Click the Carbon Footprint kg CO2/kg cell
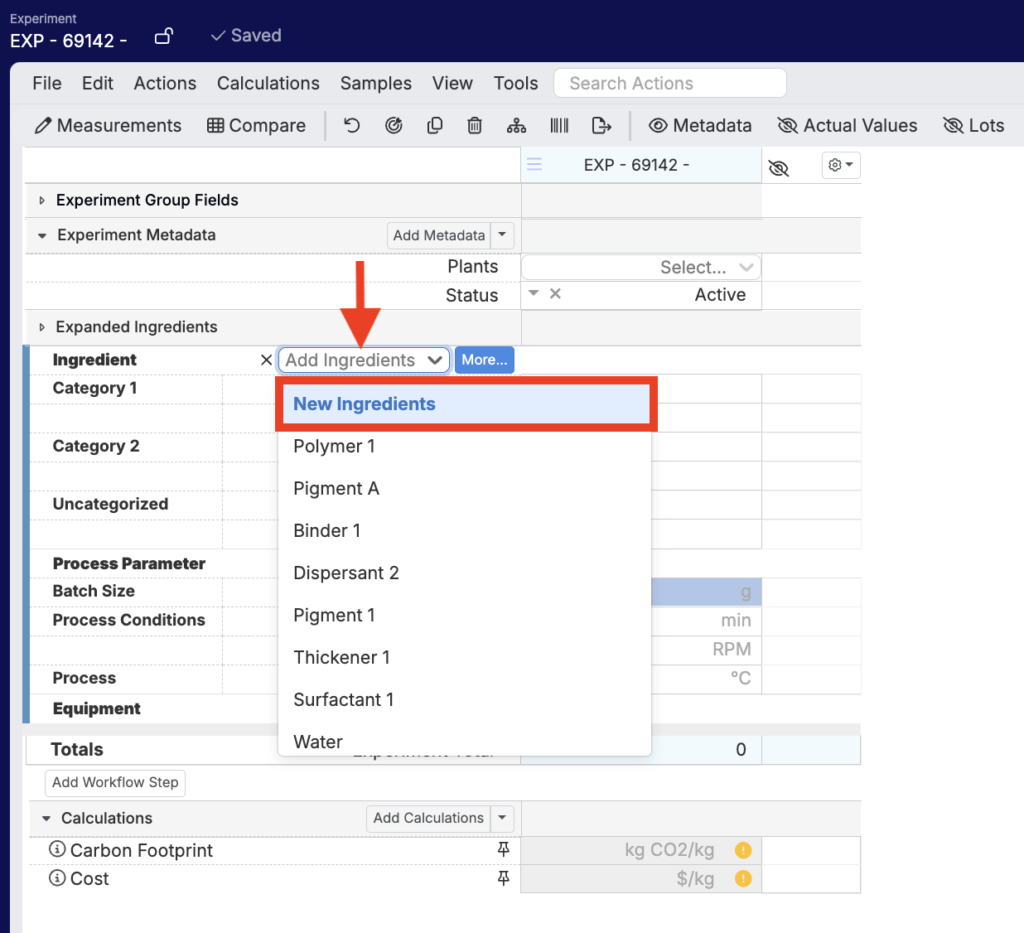The height and width of the screenshot is (933, 1024). [x=641, y=850]
